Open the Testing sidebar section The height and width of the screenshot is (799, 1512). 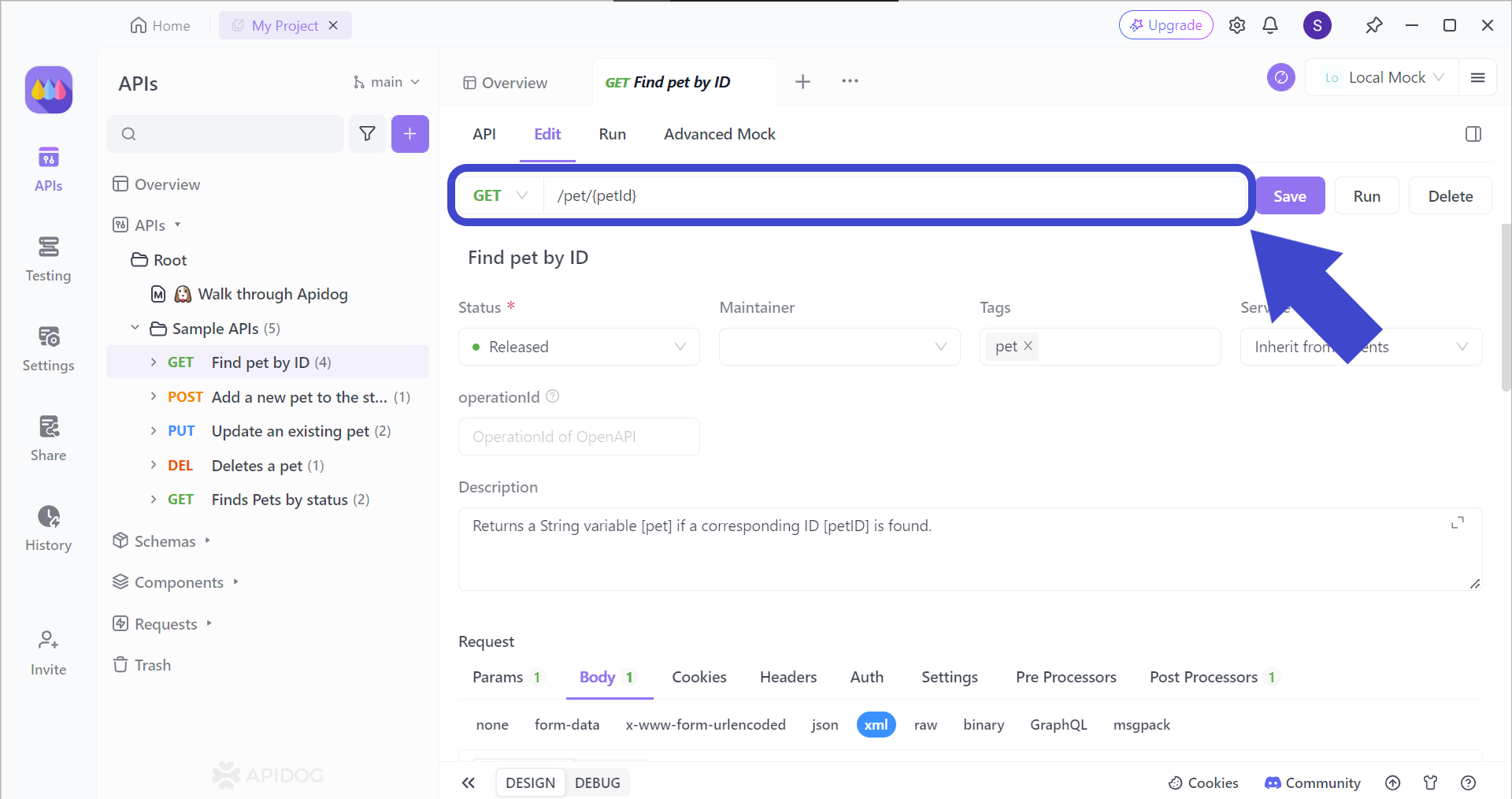click(48, 258)
